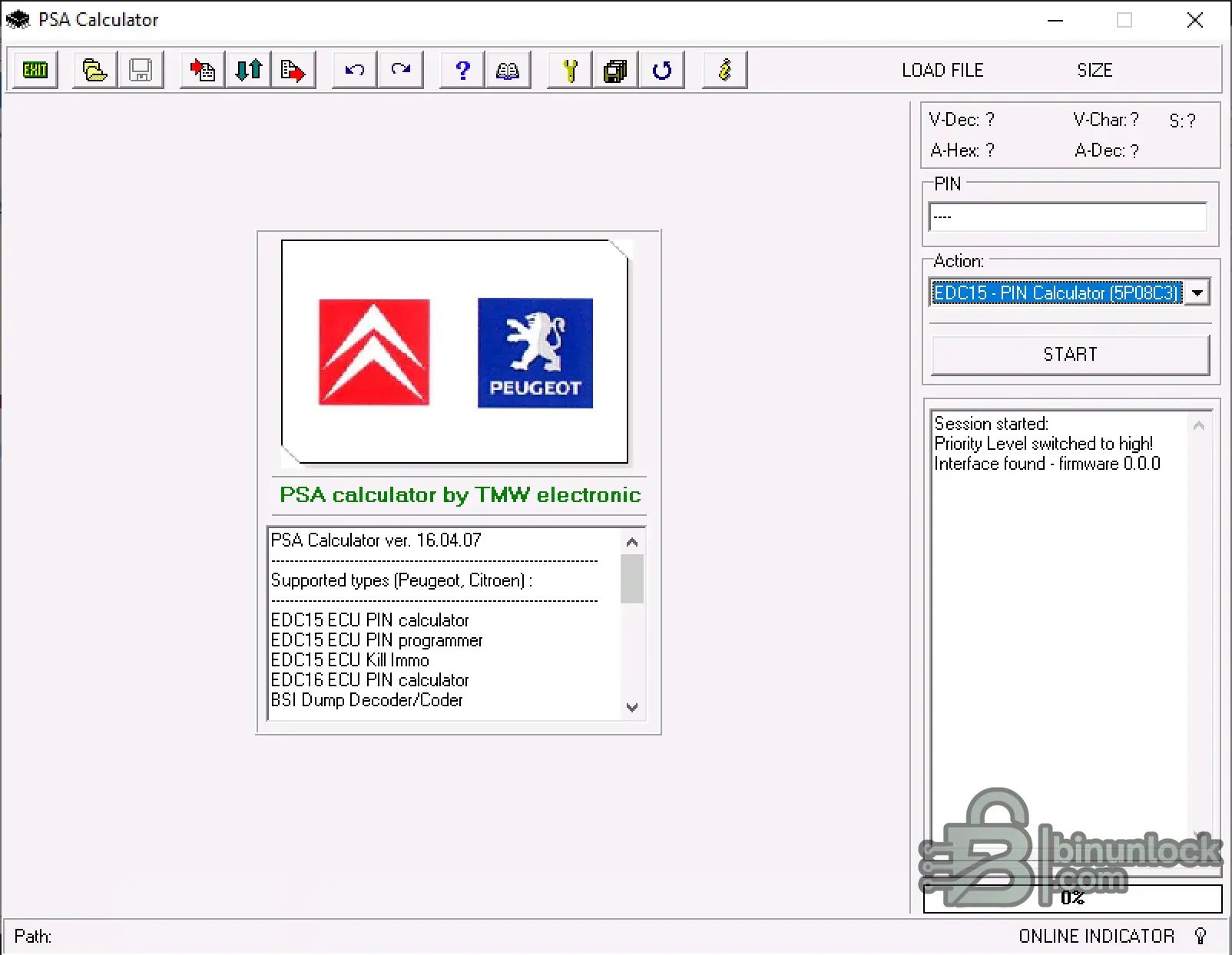Image resolution: width=1232 pixels, height=955 pixels.
Task: Click the scrollbar thumb in supported types list
Action: [x=632, y=579]
